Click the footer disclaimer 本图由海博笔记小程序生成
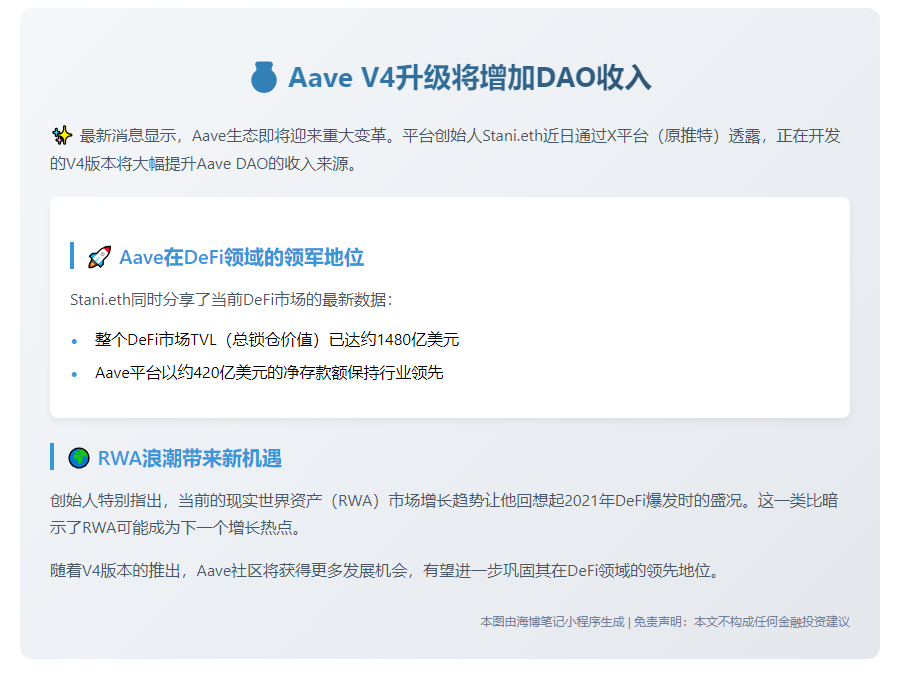 pos(665,622)
